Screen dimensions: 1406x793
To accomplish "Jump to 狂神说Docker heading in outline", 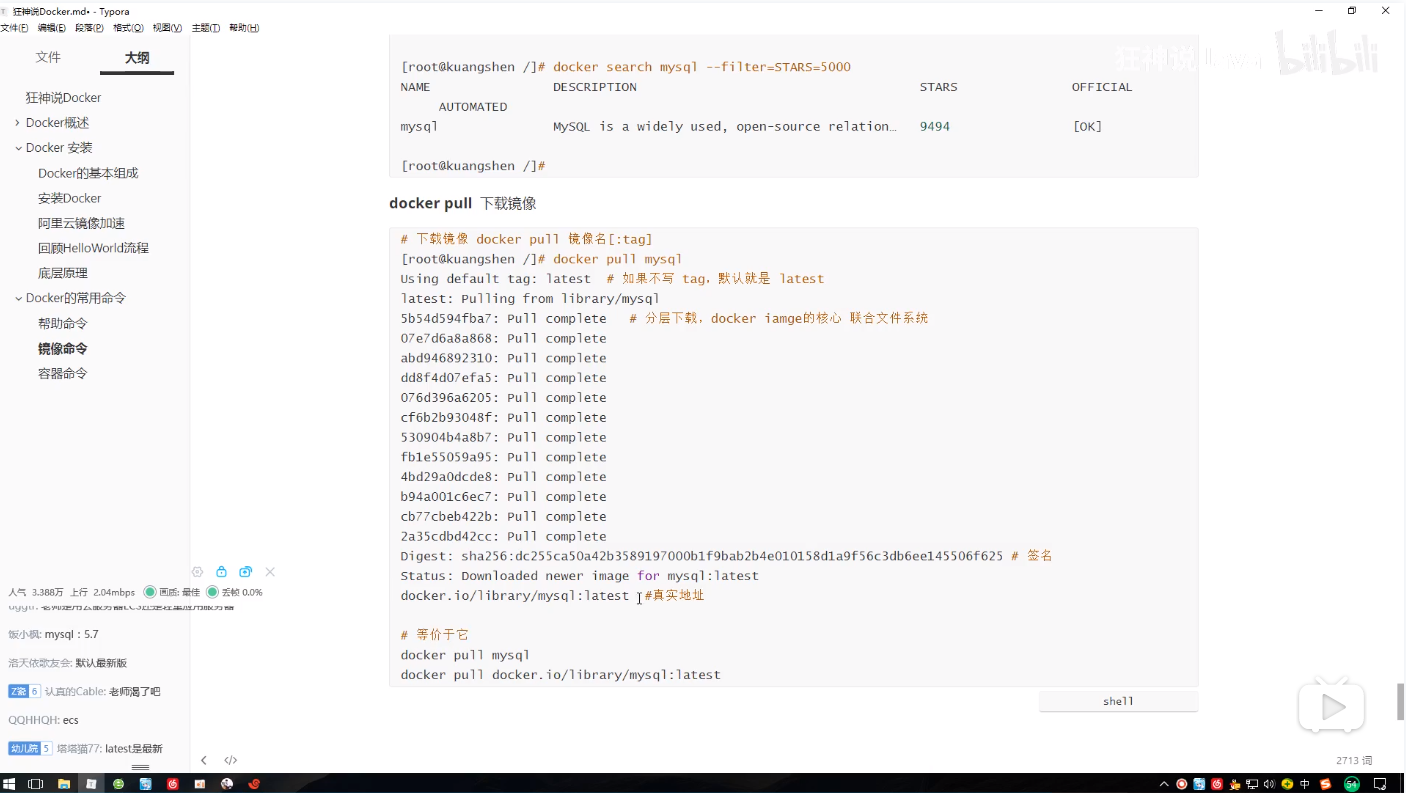I will [x=63, y=98].
